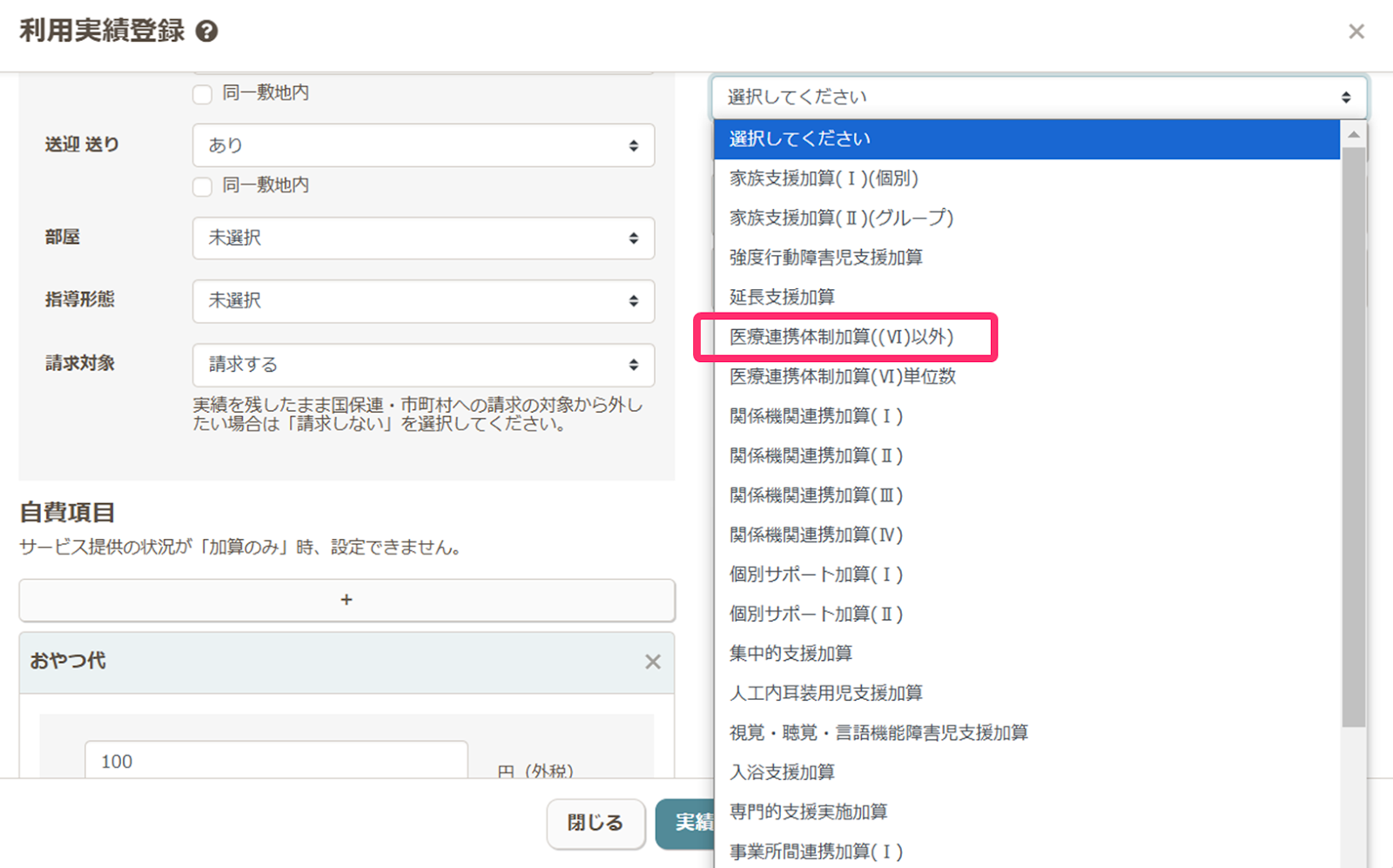Click the green 実績 register button
1393x868 pixels.
pyautogui.click(x=685, y=823)
